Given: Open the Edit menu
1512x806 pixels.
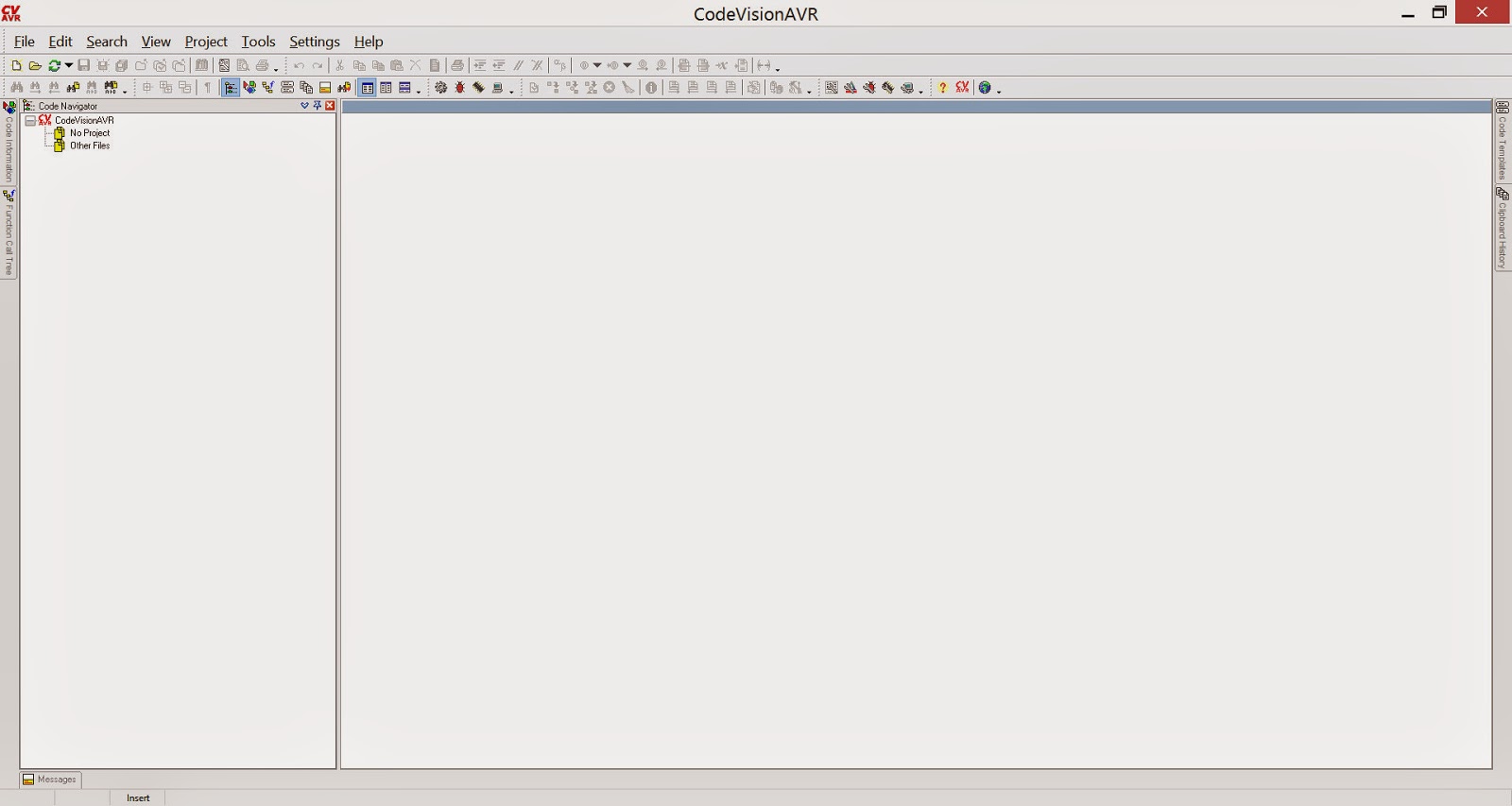Looking at the screenshot, I should pyautogui.click(x=60, y=42).
